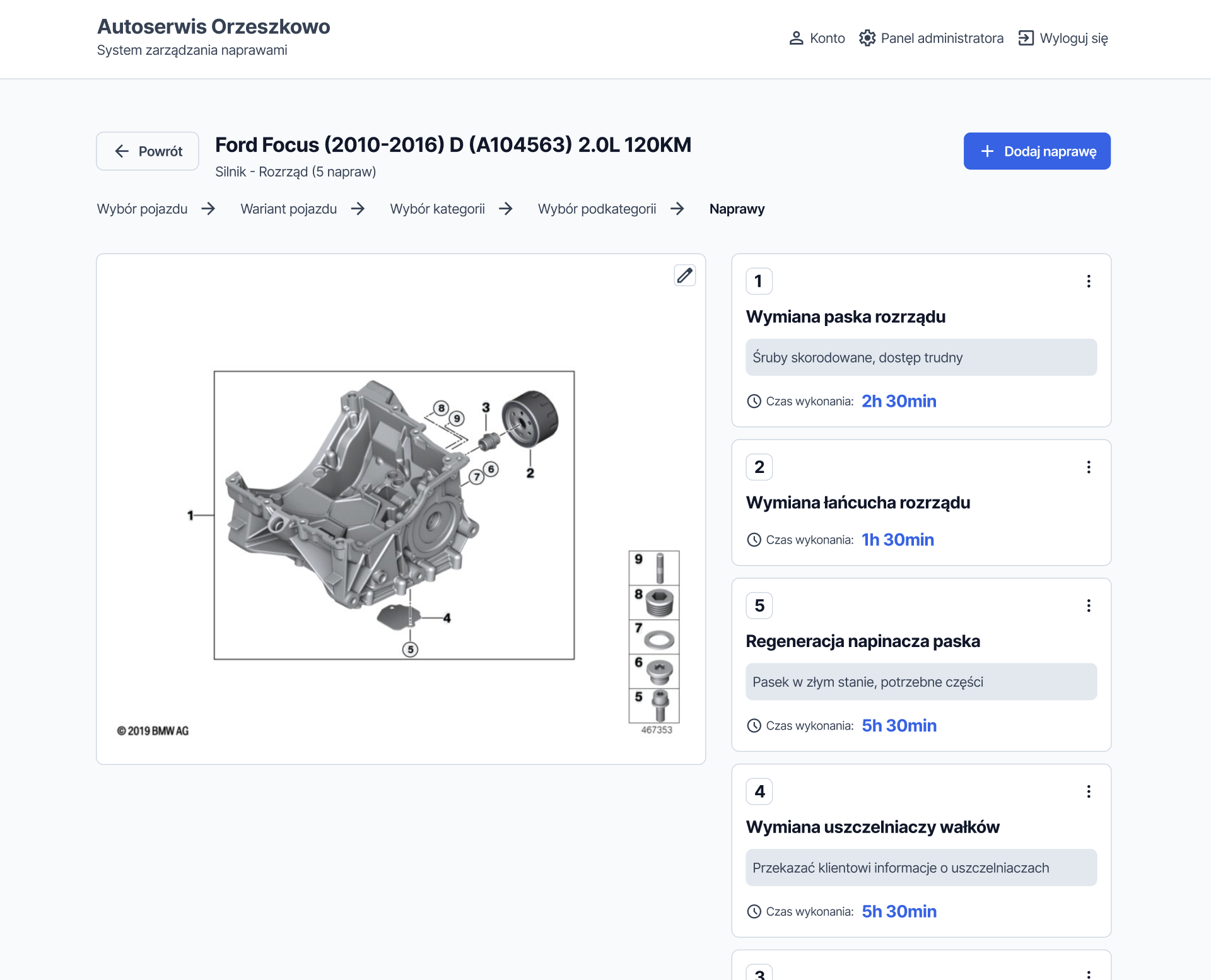
Task: Open Panel administratora
Action: click(x=931, y=38)
